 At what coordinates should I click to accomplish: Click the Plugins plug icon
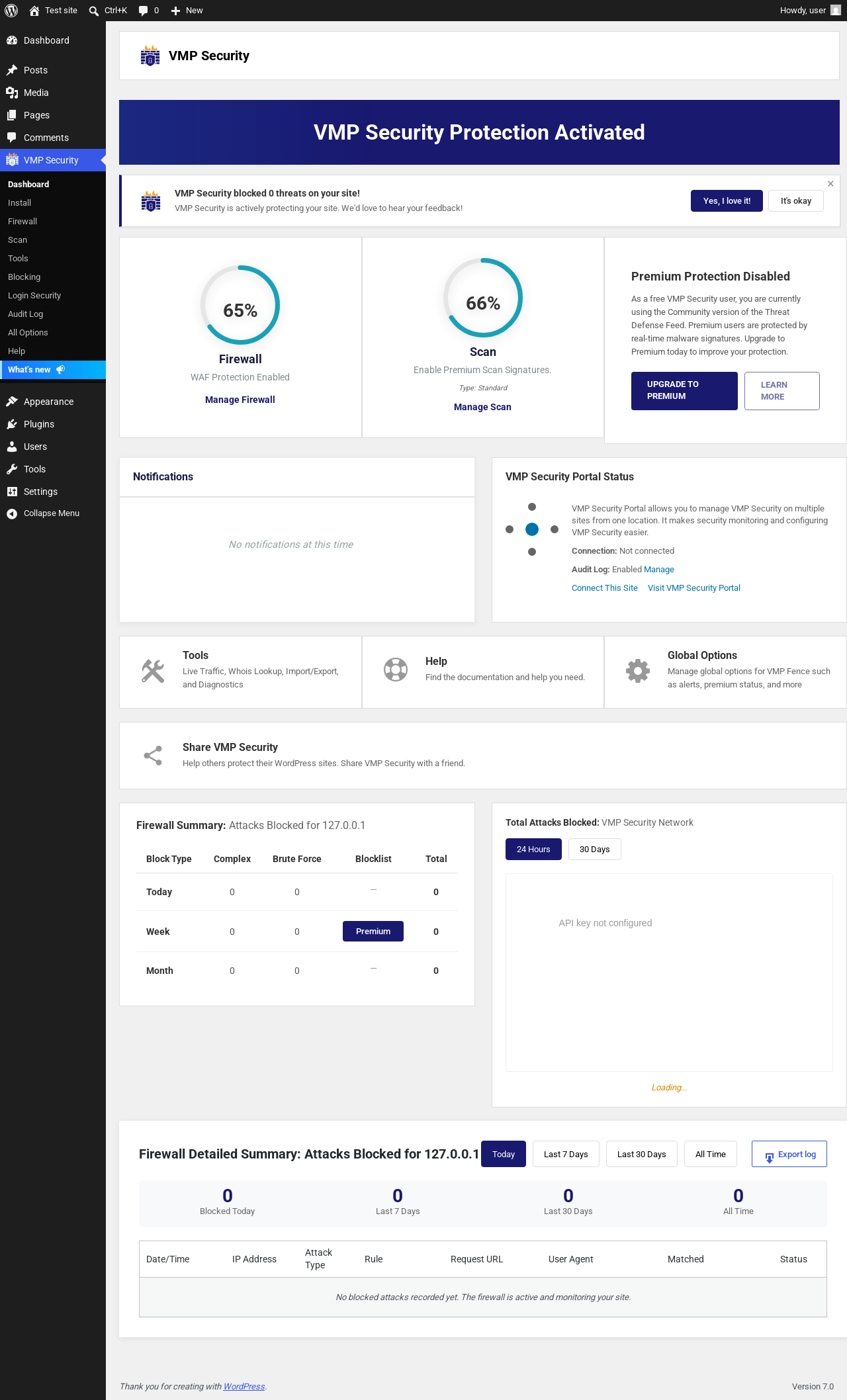coord(12,424)
